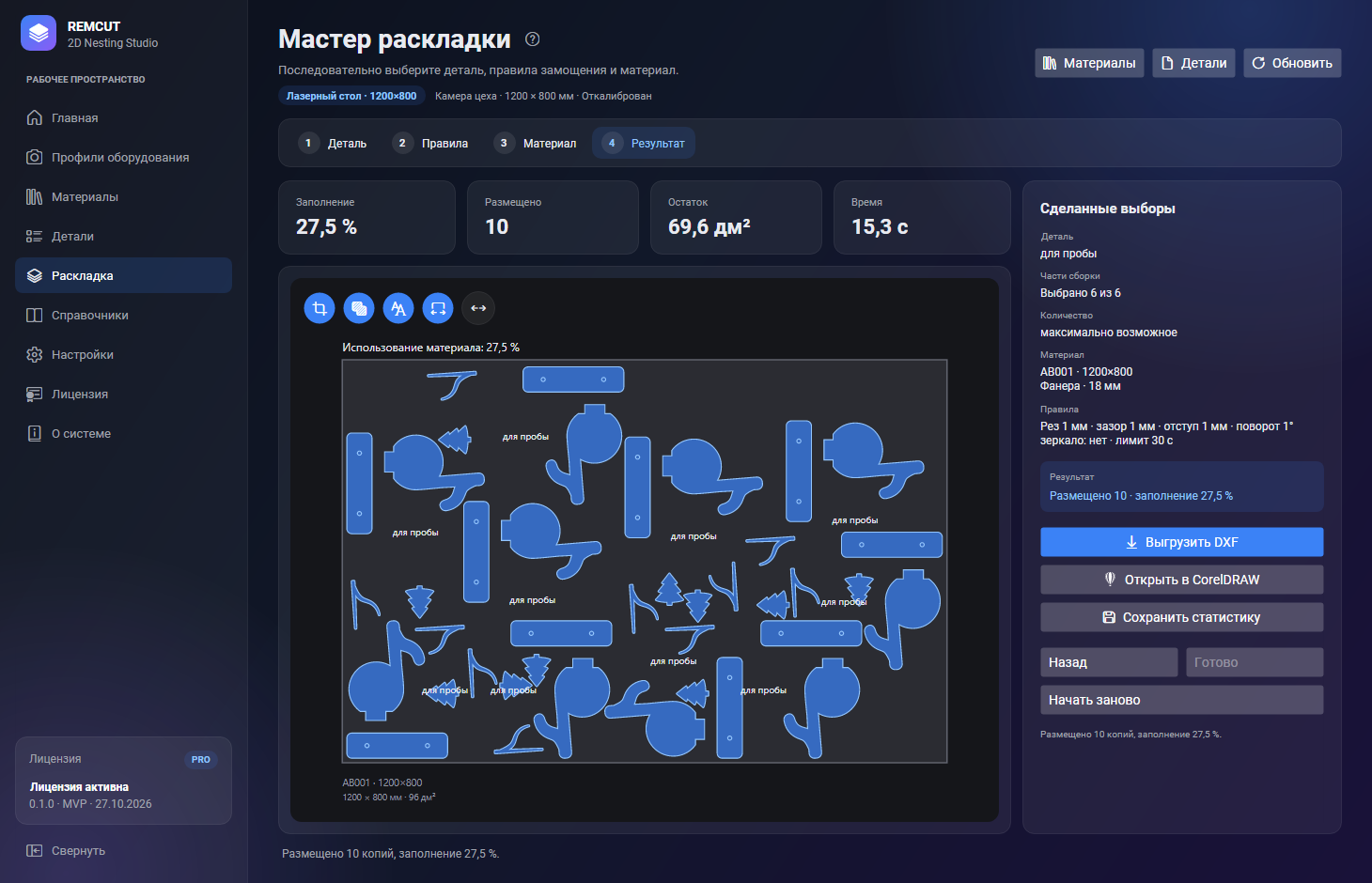Click gear icon of Настройки
1372x883 pixels.
[x=35, y=355]
